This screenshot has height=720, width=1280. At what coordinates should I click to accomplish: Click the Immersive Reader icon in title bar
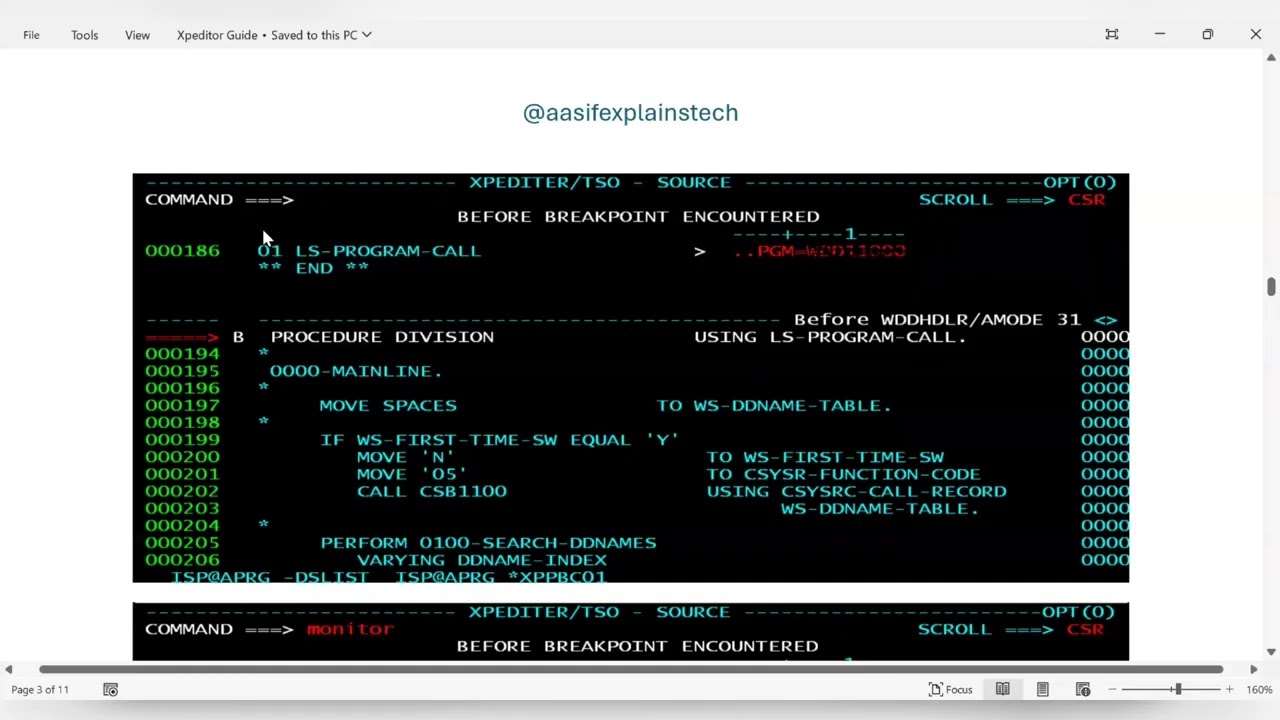point(1112,34)
